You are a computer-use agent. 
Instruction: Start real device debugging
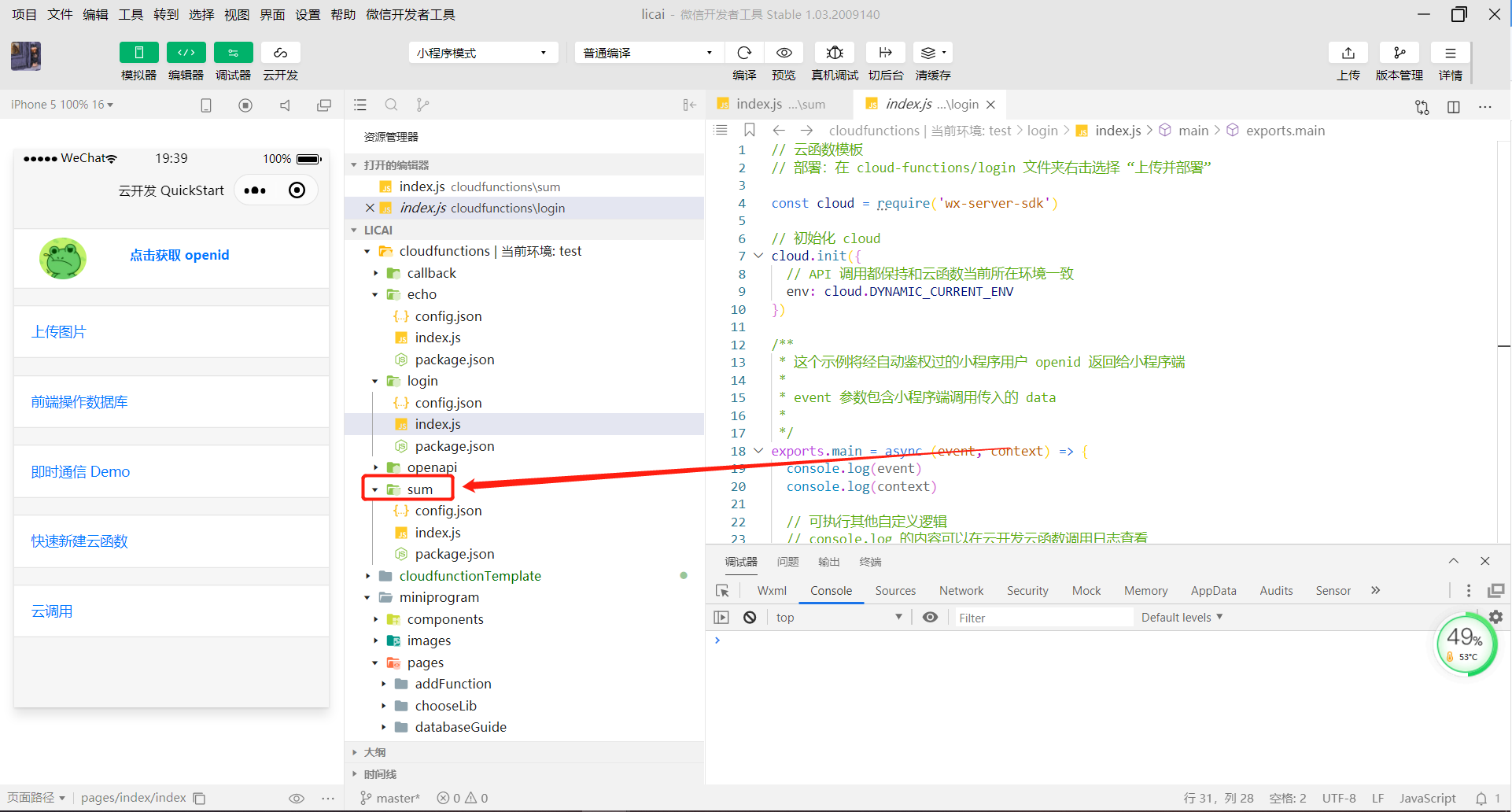pyautogui.click(x=835, y=53)
